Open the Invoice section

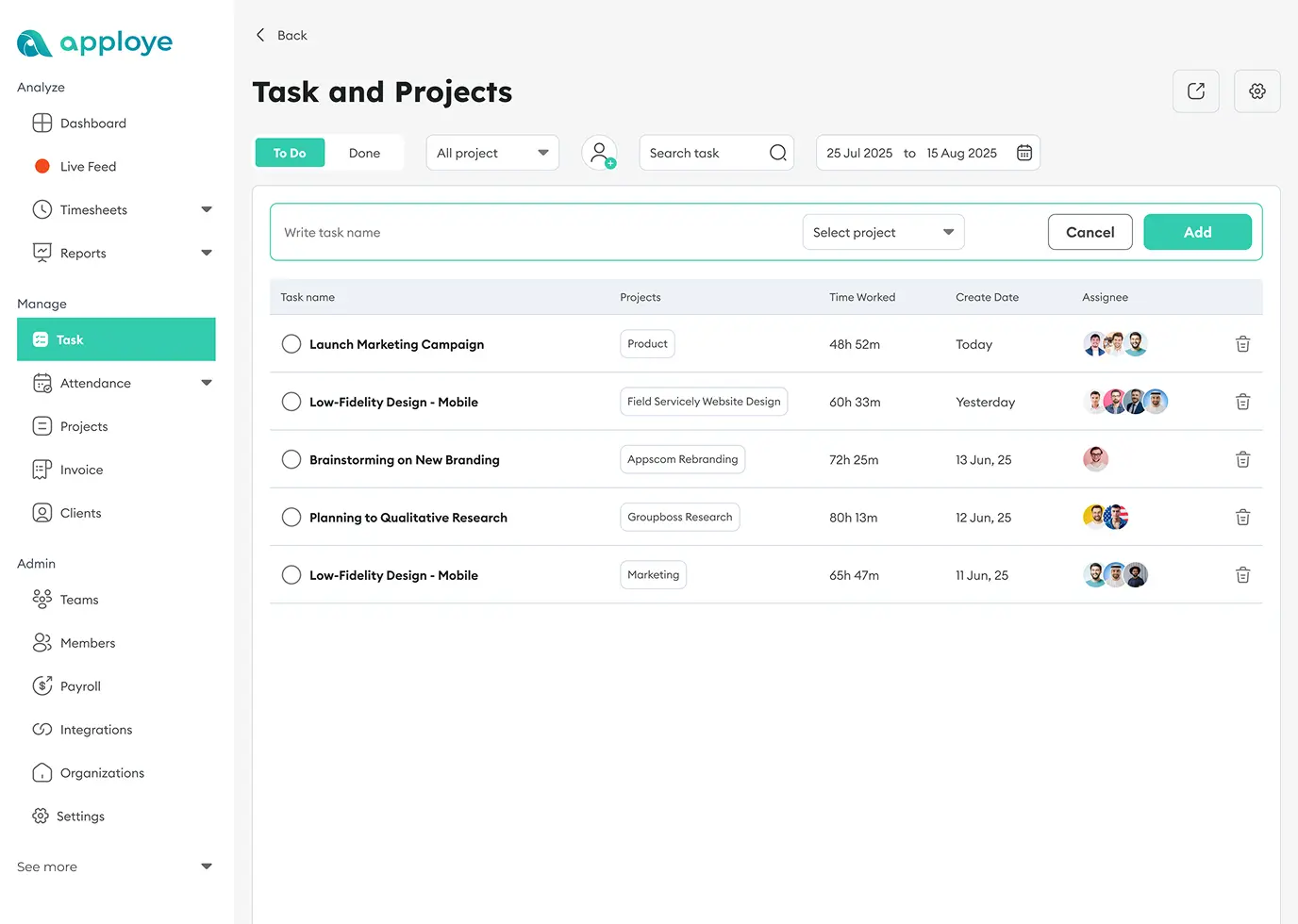79,470
